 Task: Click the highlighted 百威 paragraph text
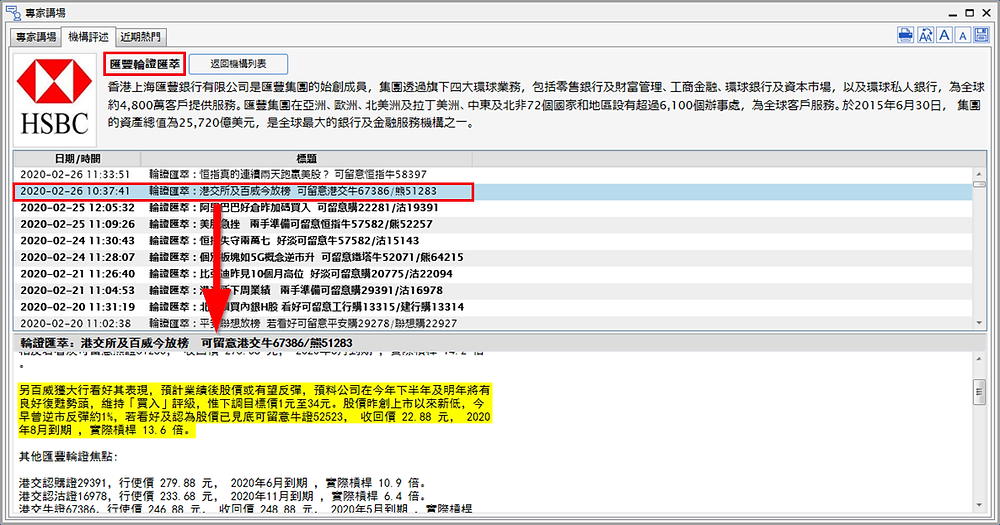point(254,410)
